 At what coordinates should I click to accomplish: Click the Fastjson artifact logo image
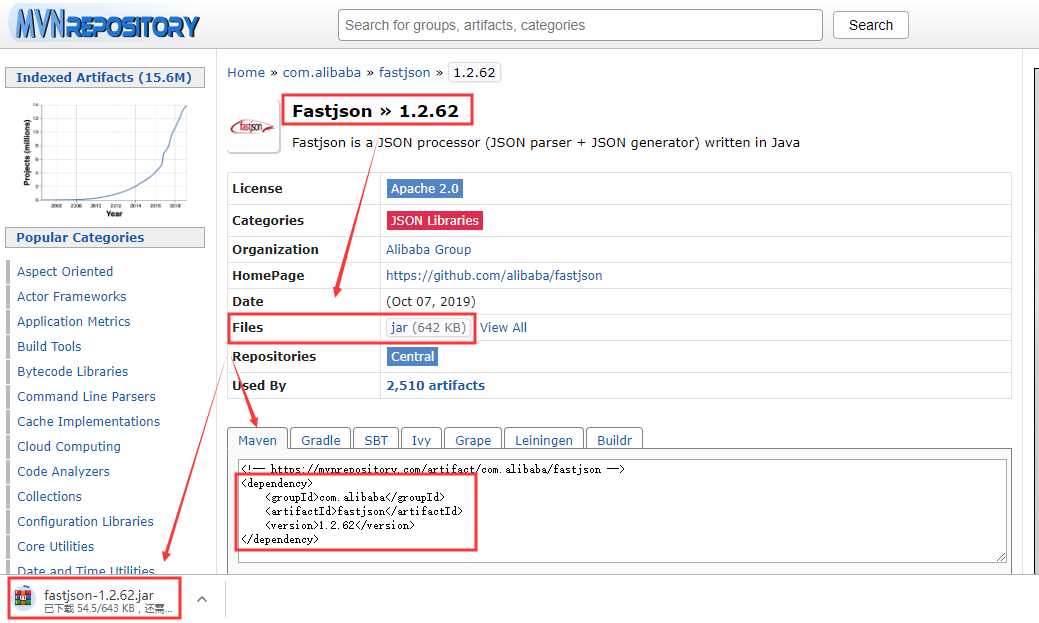(x=253, y=127)
